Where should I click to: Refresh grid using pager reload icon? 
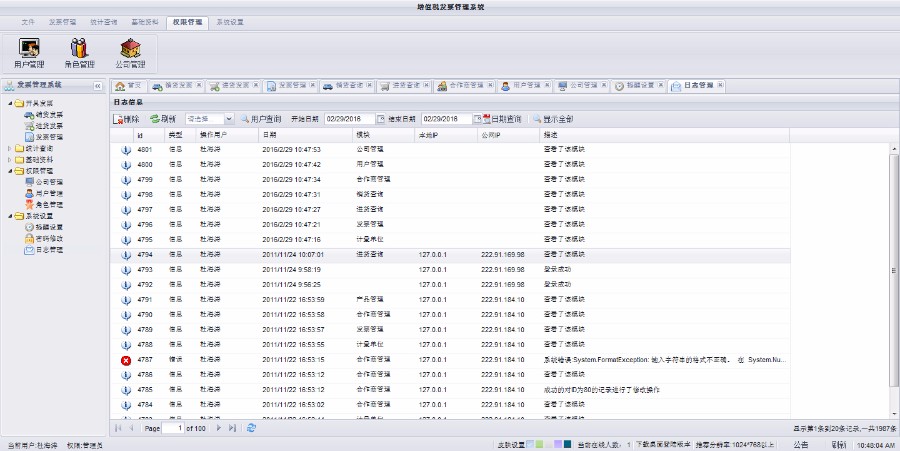251,427
